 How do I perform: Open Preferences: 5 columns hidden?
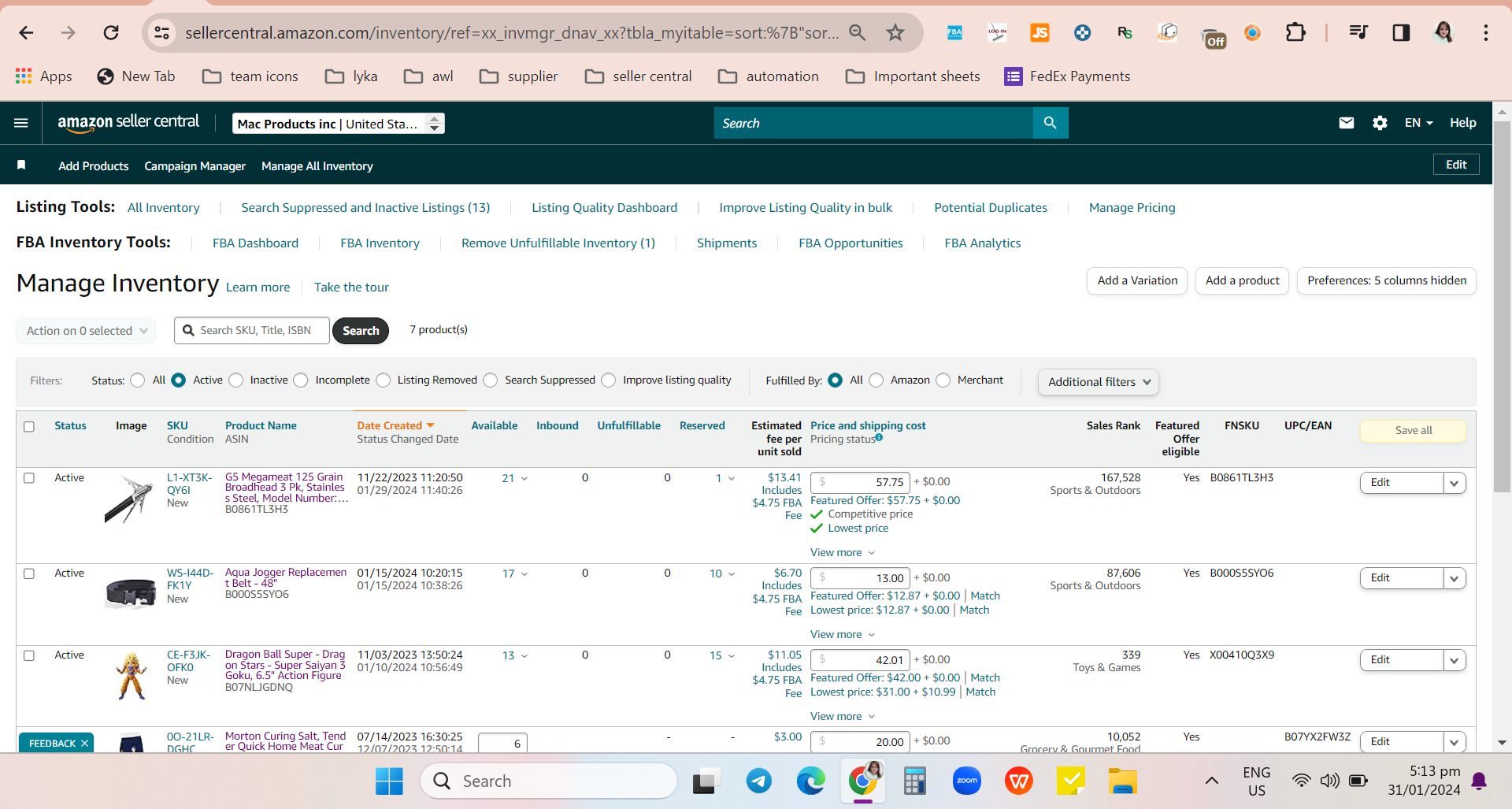pyautogui.click(x=1387, y=280)
